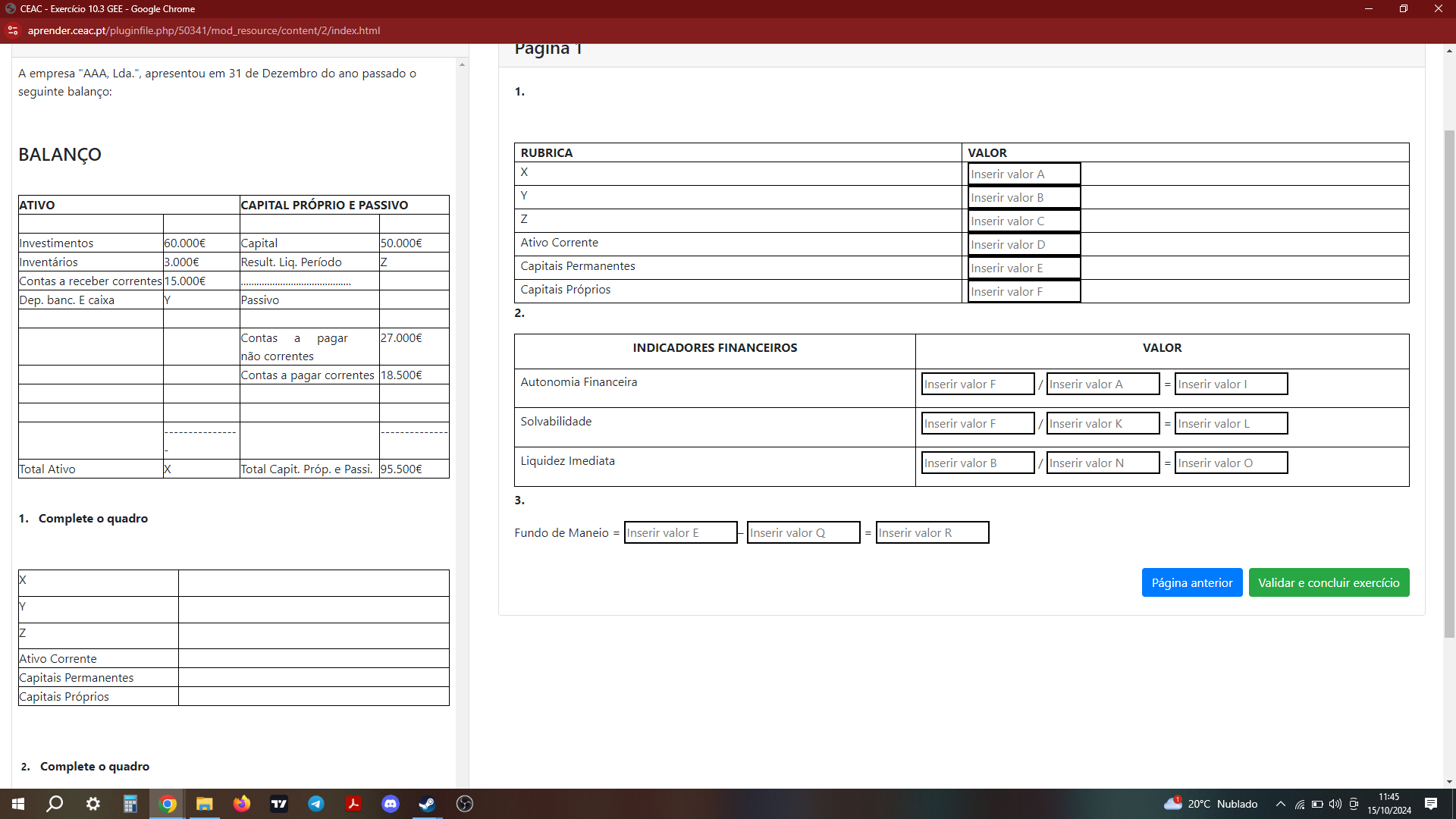Focus the Inserir valor B field for Y

tap(1024, 197)
